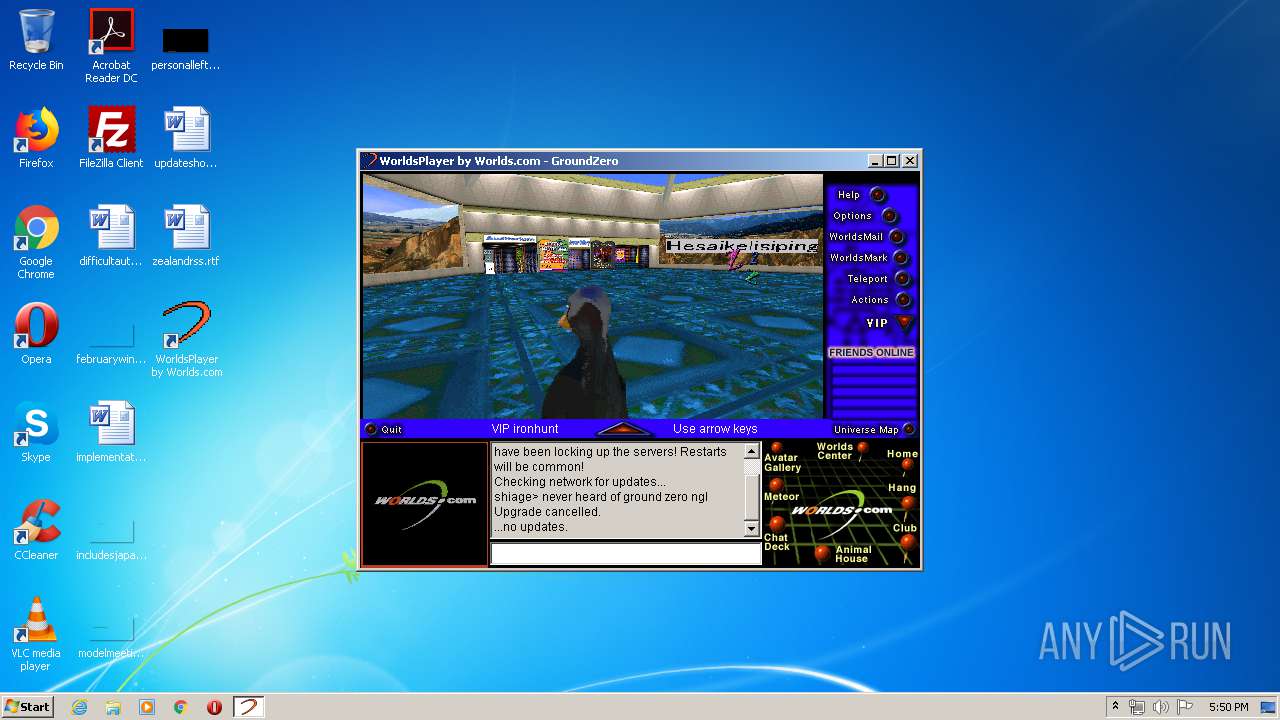Open Internet Explorer from the taskbar

tap(79, 707)
